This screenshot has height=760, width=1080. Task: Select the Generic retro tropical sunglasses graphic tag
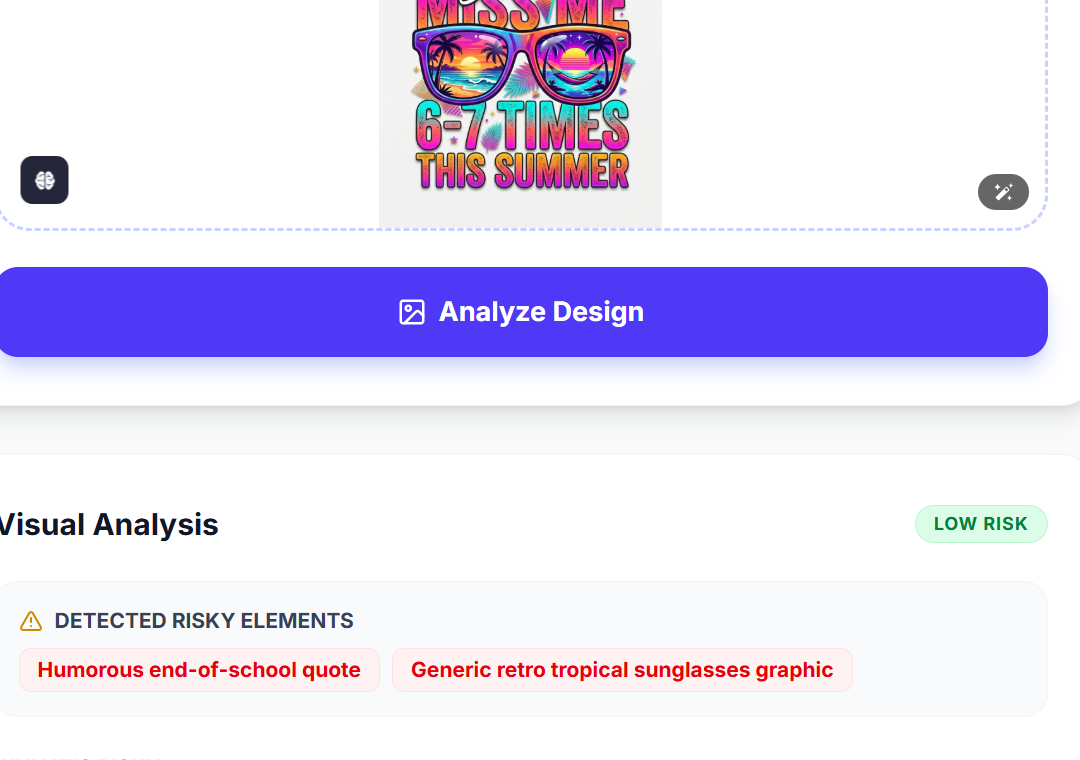(622, 670)
